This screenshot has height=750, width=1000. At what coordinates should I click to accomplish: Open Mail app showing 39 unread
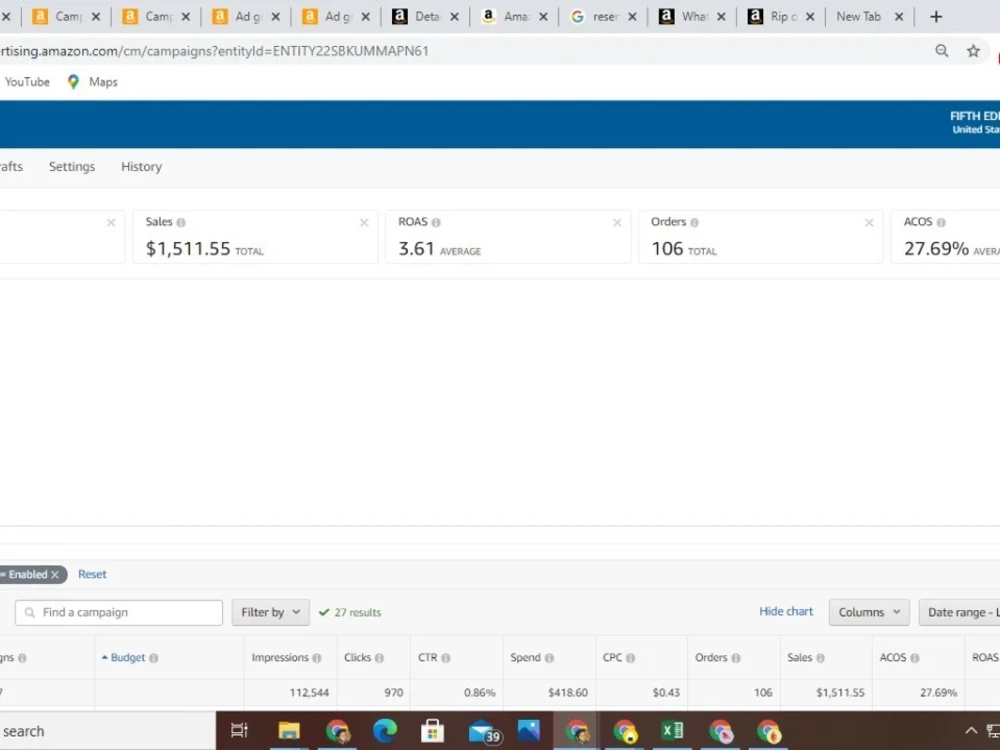(x=484, y=732)
